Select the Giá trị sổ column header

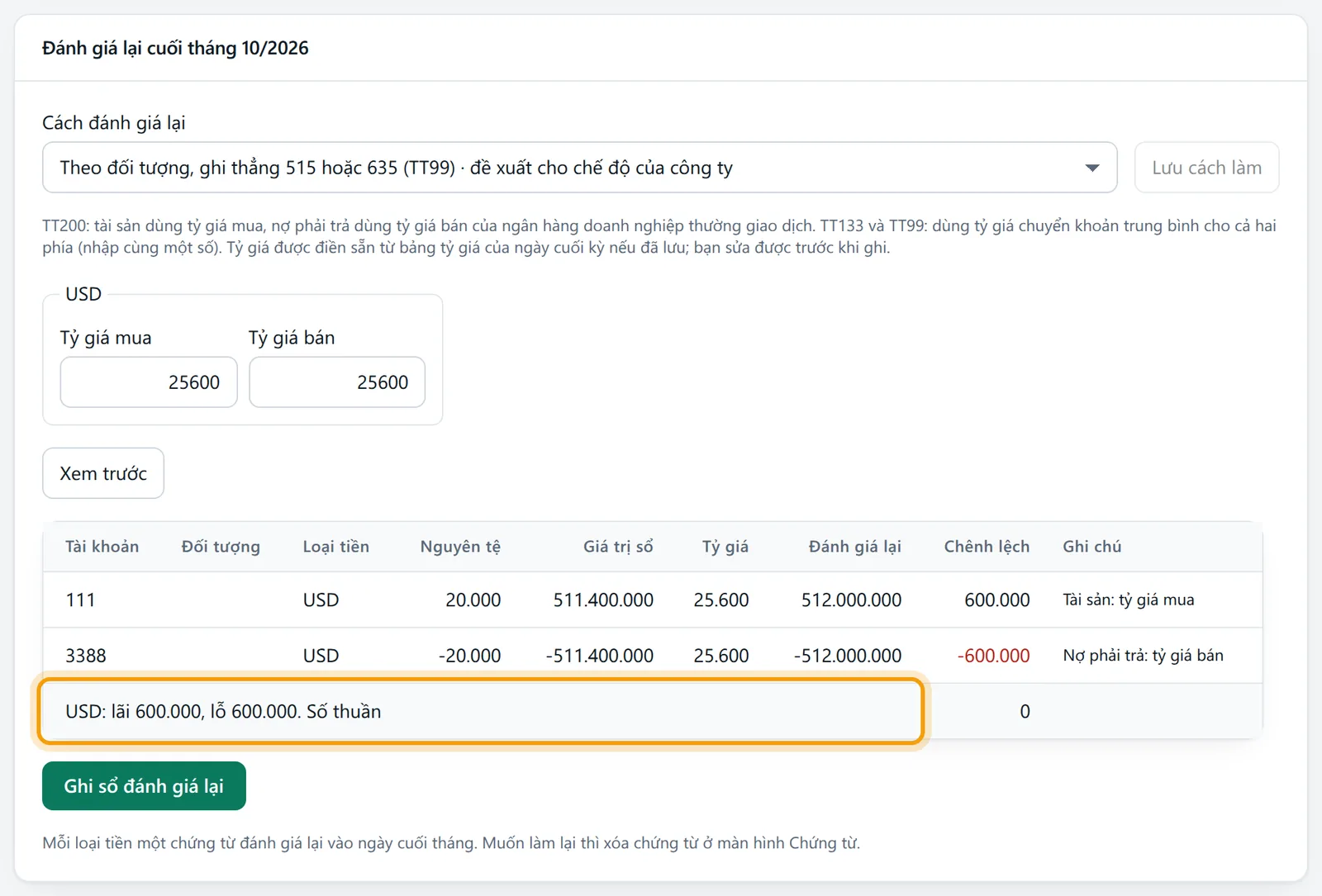618,547
